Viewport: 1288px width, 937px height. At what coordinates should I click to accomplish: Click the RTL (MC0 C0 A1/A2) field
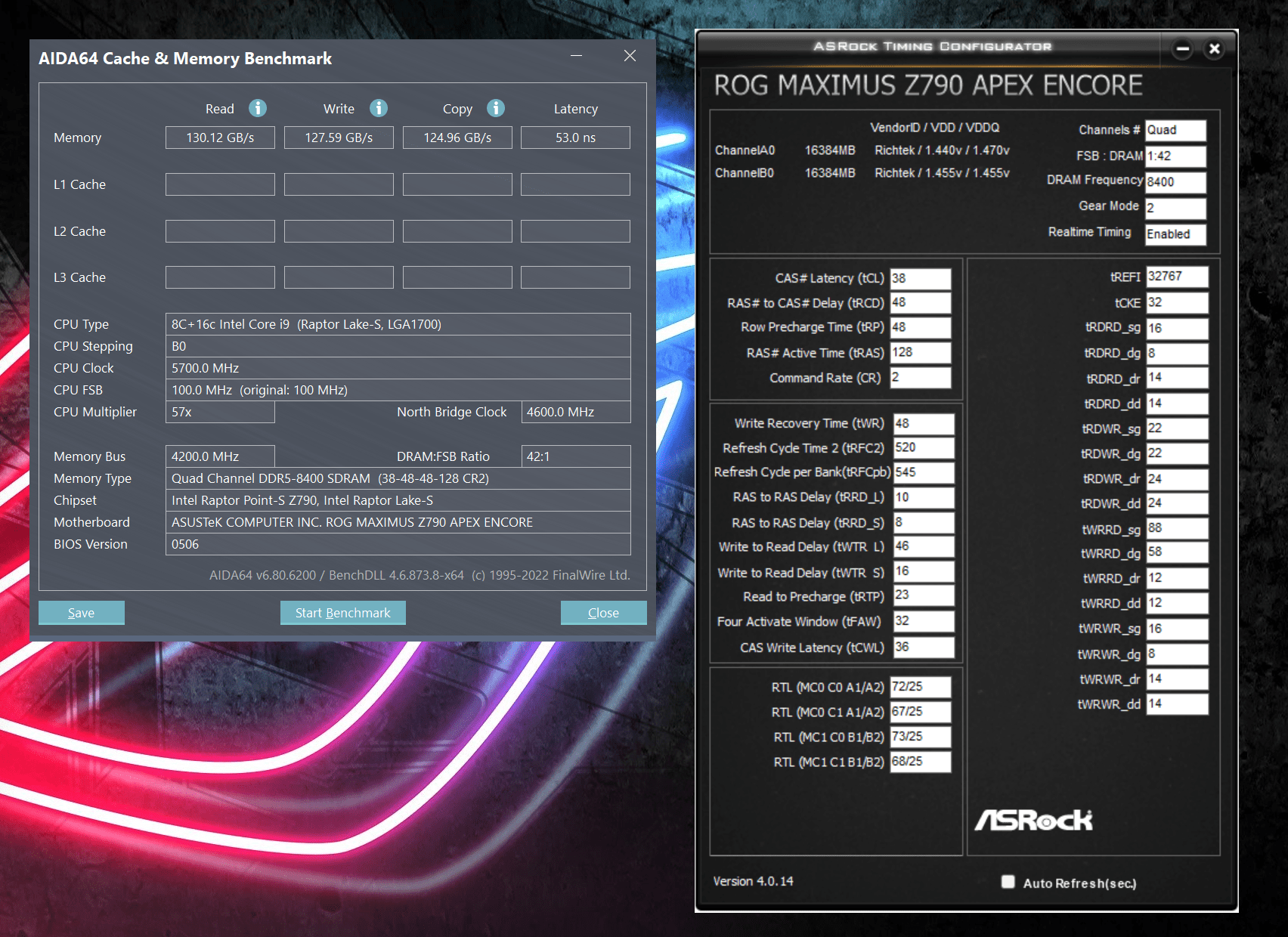(920, 686)
